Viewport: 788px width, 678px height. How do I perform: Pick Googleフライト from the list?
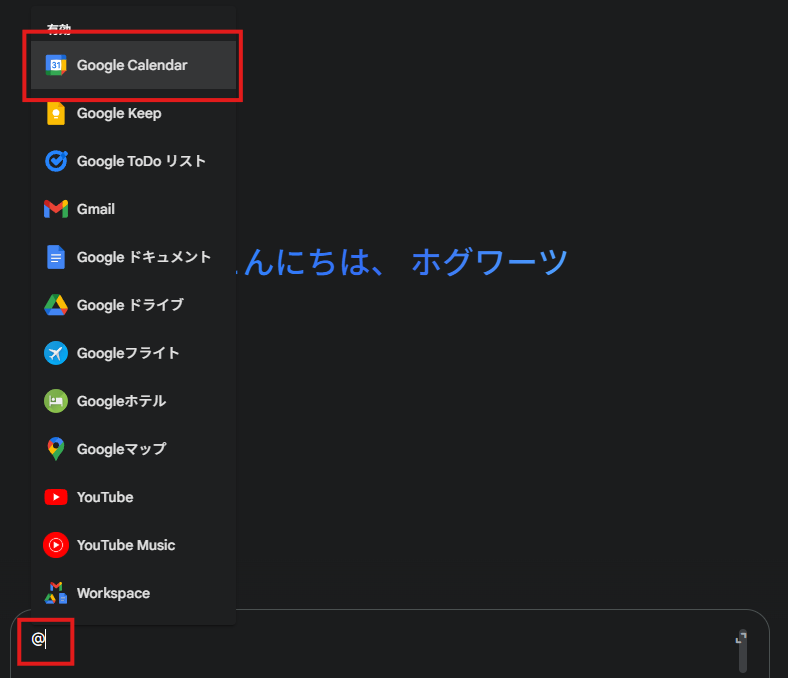pos(133,353)
